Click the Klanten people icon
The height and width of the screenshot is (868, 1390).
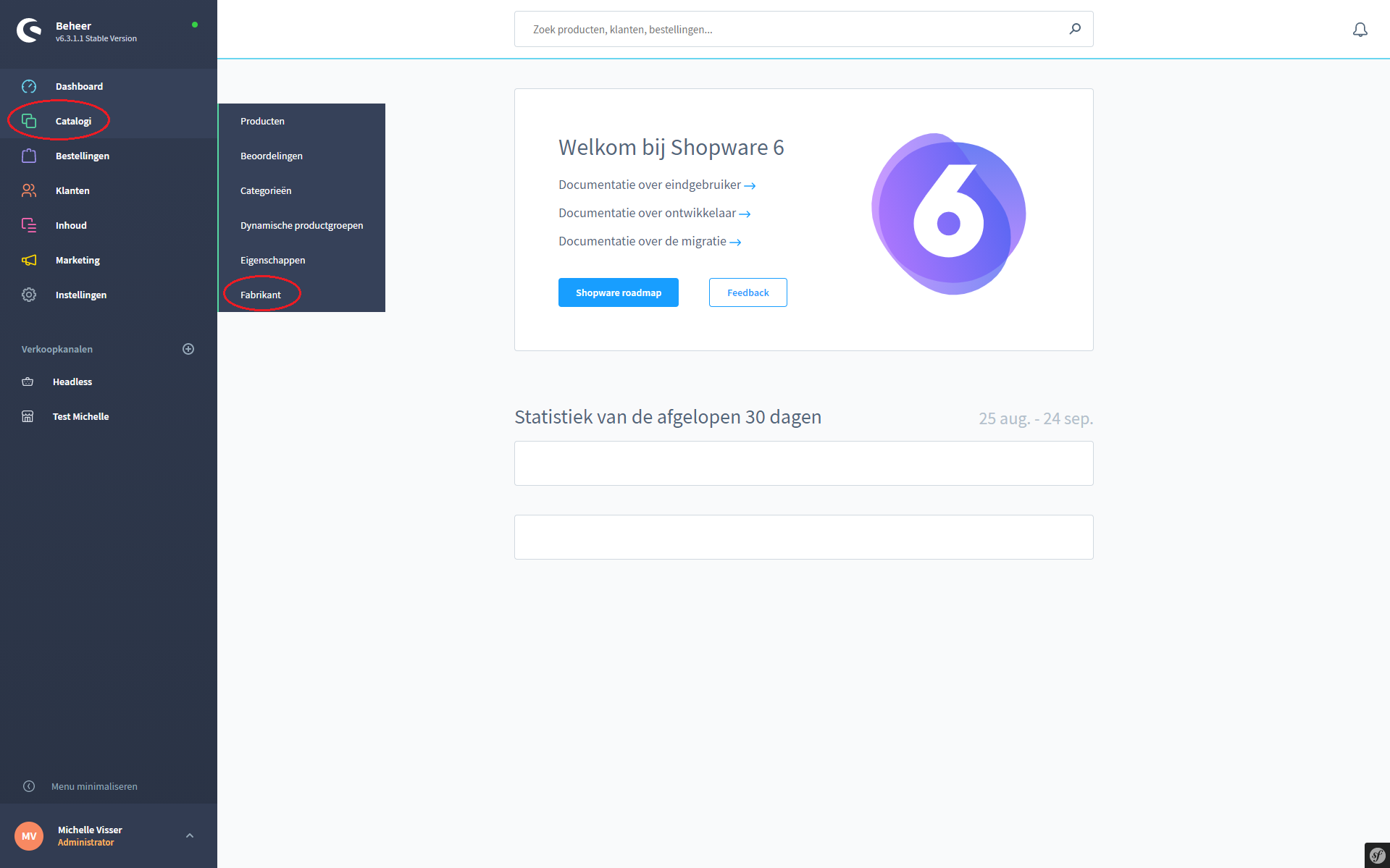tap(29, 190)
